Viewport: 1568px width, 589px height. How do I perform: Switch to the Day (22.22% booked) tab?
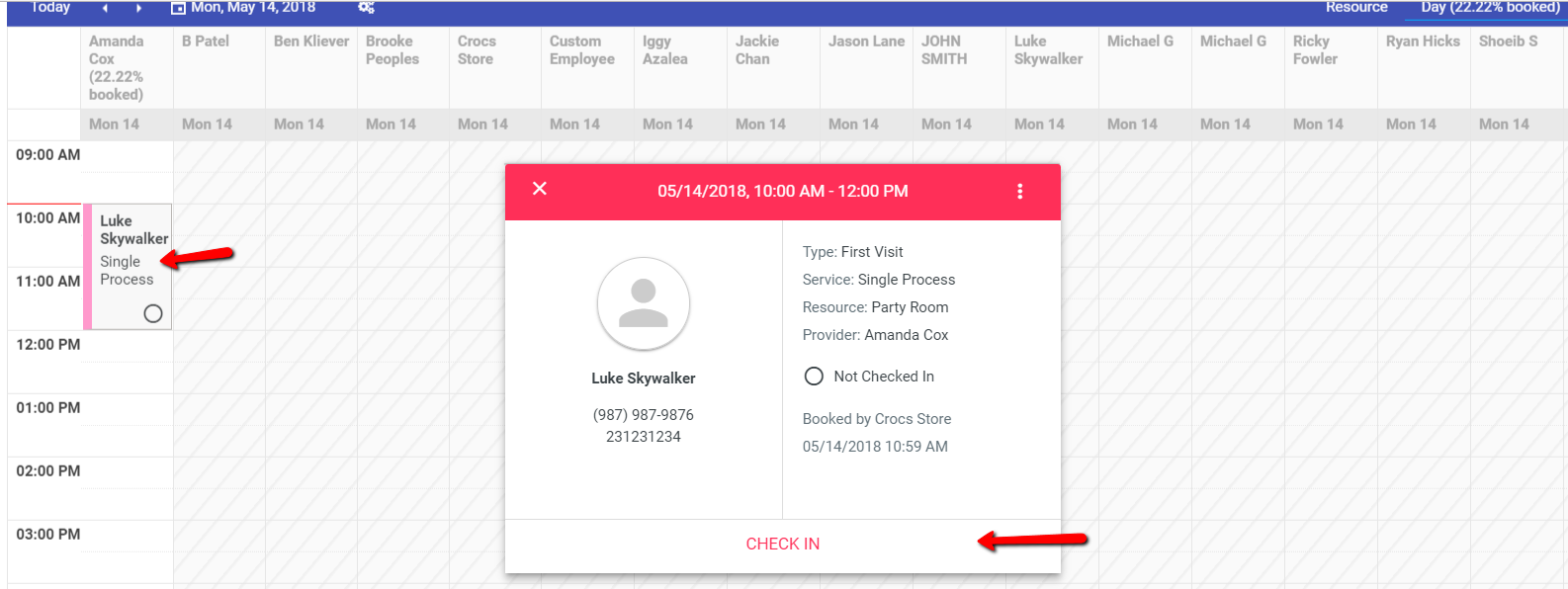pos(1490,8)
